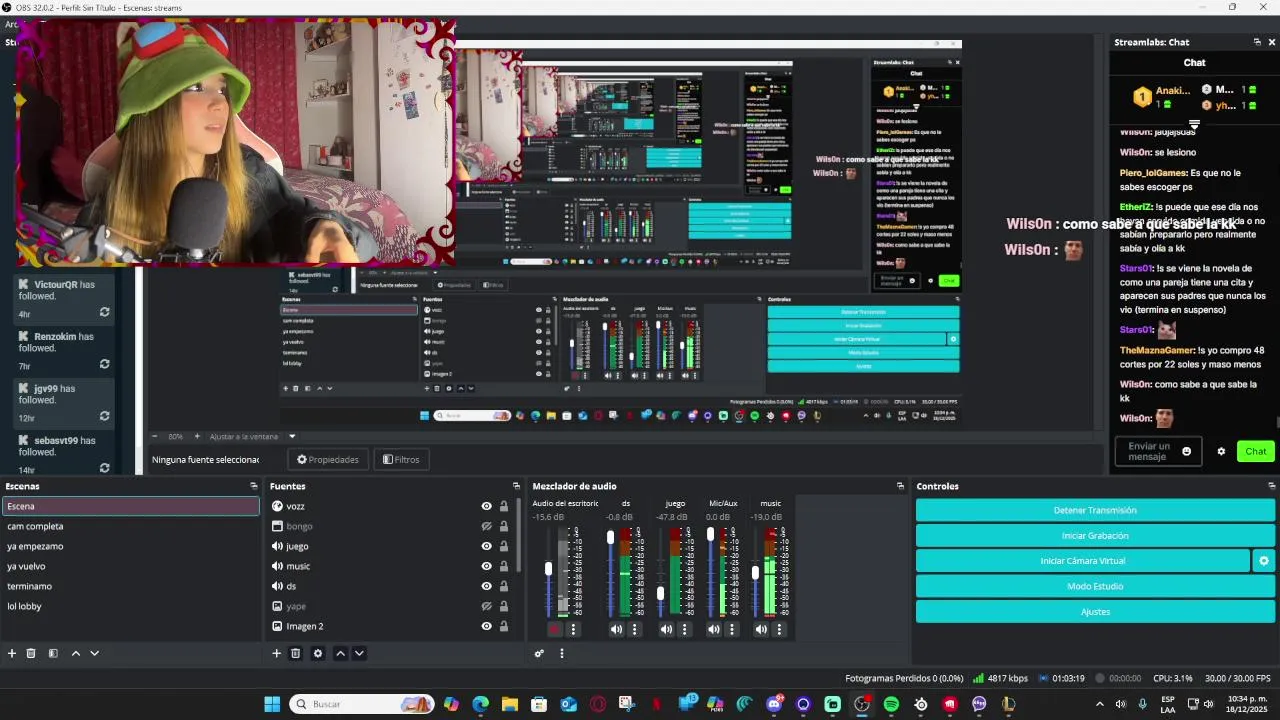1280x720 pixels.
Task: Delete the selected scene with trash icon
Action: 31,653
